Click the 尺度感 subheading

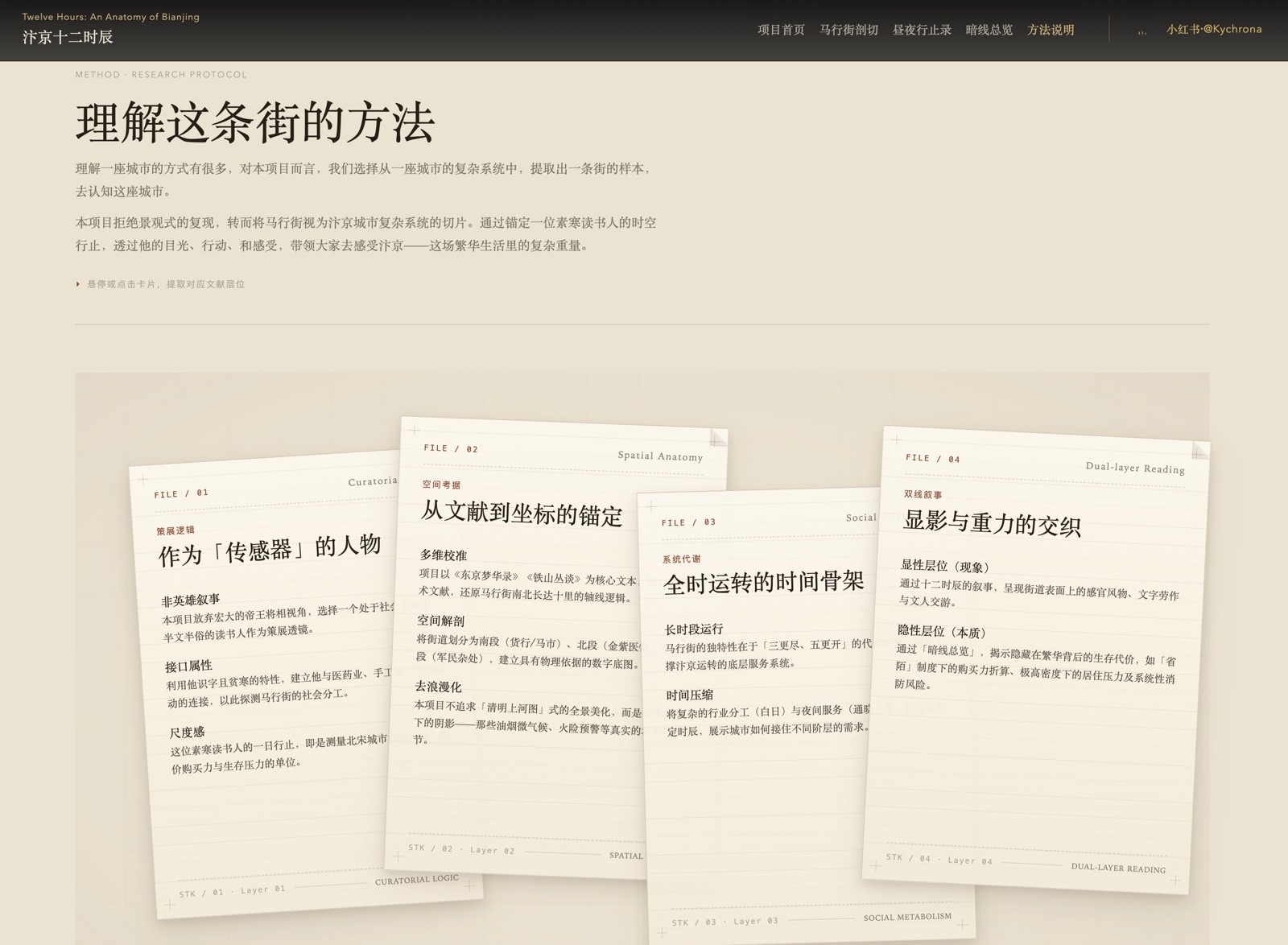pyautogui.click(x=187, y=732)
